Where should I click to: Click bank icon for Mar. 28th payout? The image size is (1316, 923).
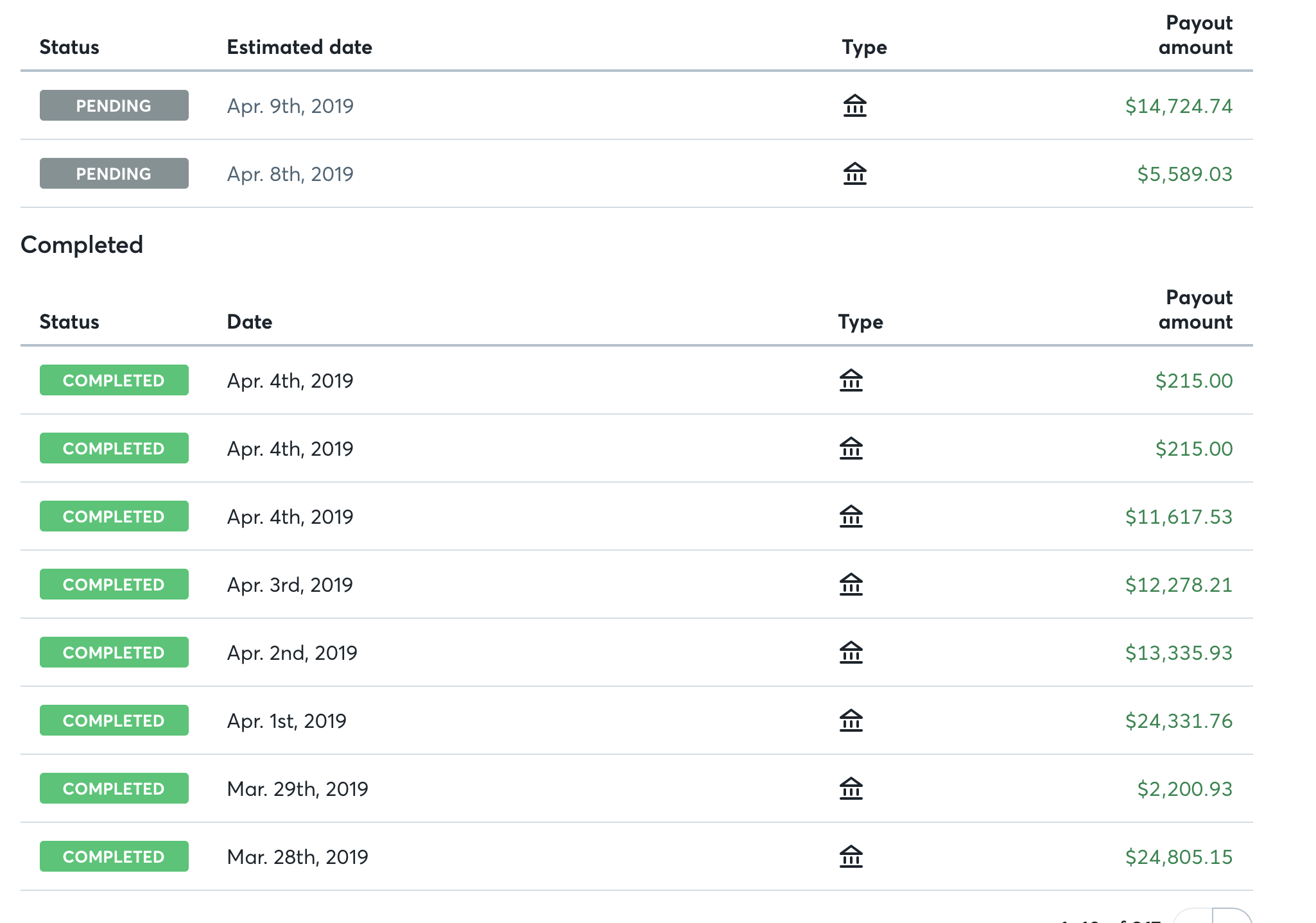851,856
